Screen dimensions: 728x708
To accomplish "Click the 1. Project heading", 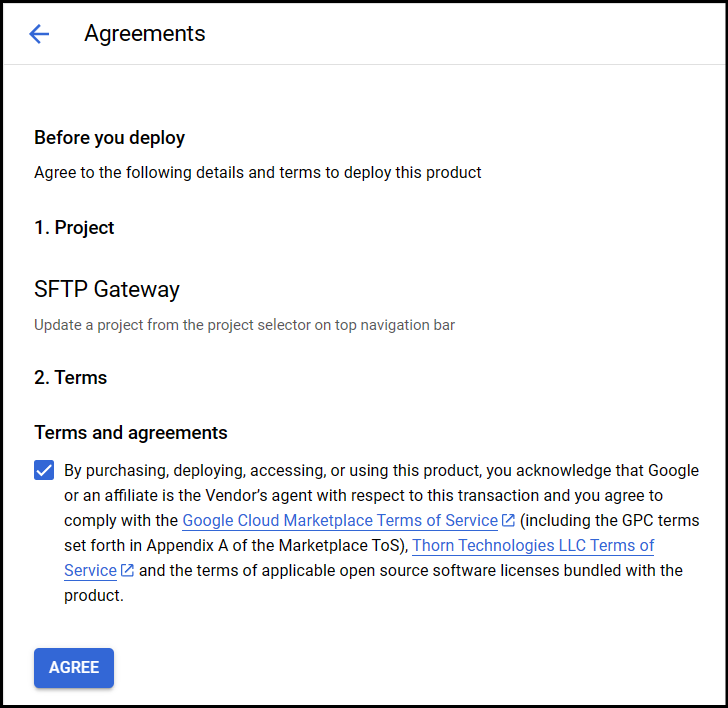I will pyautogui.click(x=74, y=227).
